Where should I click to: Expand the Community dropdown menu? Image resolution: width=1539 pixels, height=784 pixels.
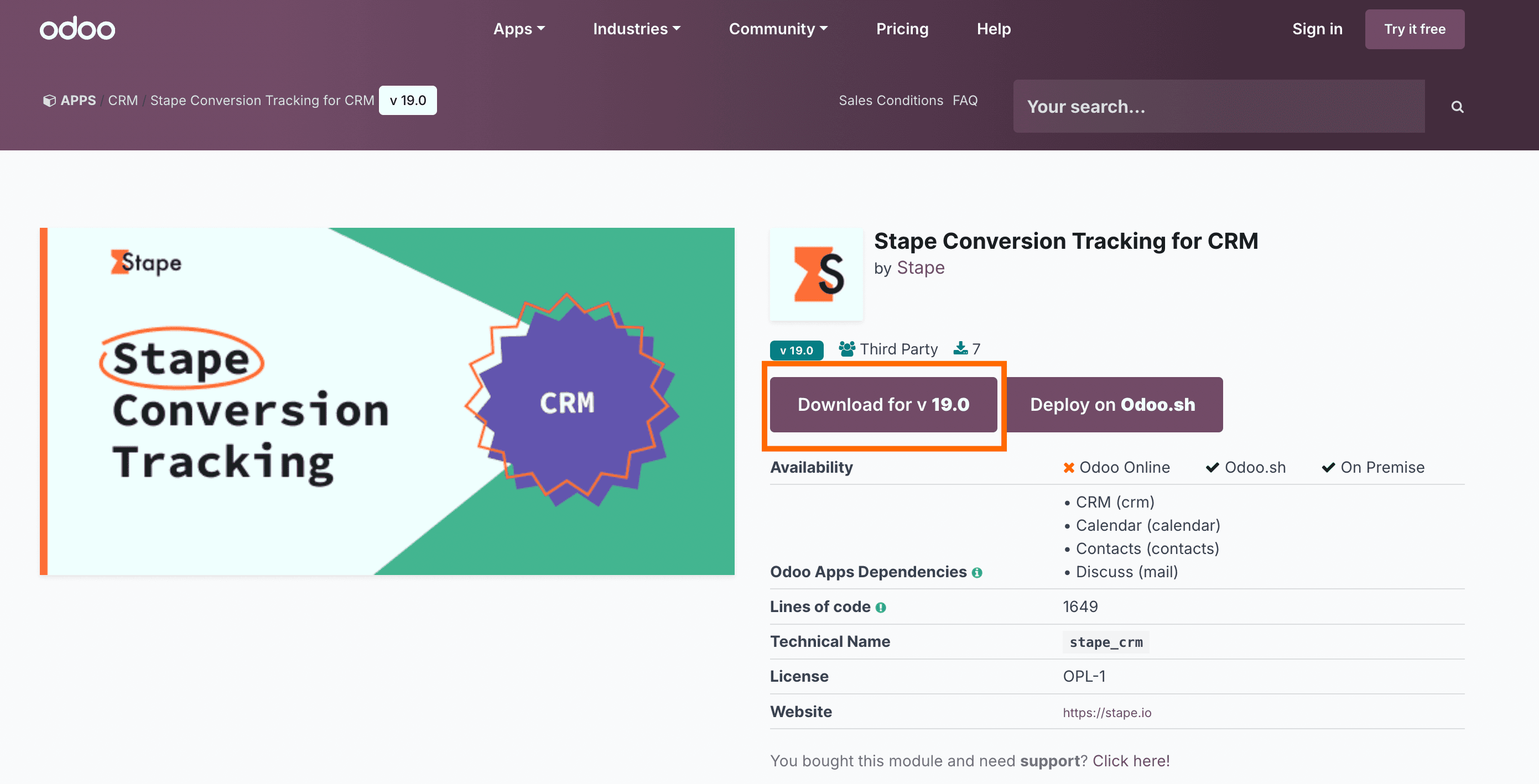[778, 29]
